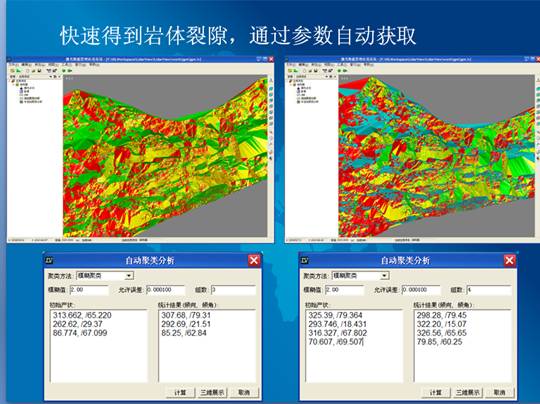This screenshot has height=404, width=540.
Task: Select the result row 298.28, /79.45
Action: [442, 315]
